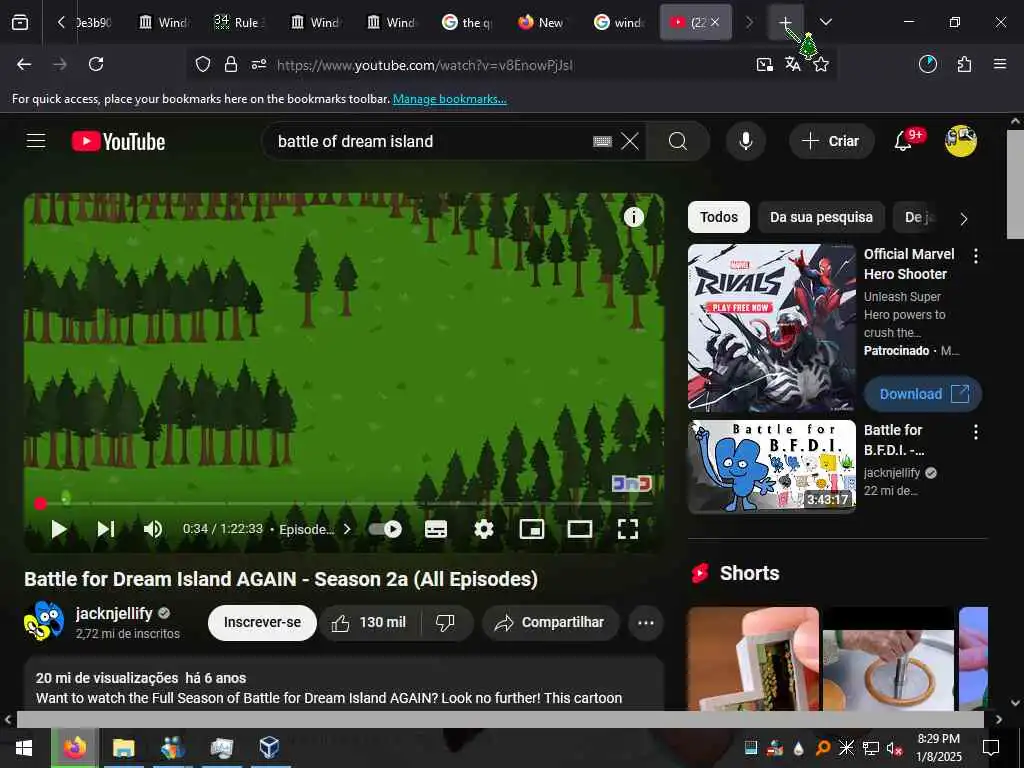Enter fullscreen mode
This screenshot has height=768, width=1024.
pyautogui.click(x=628, y=529)
